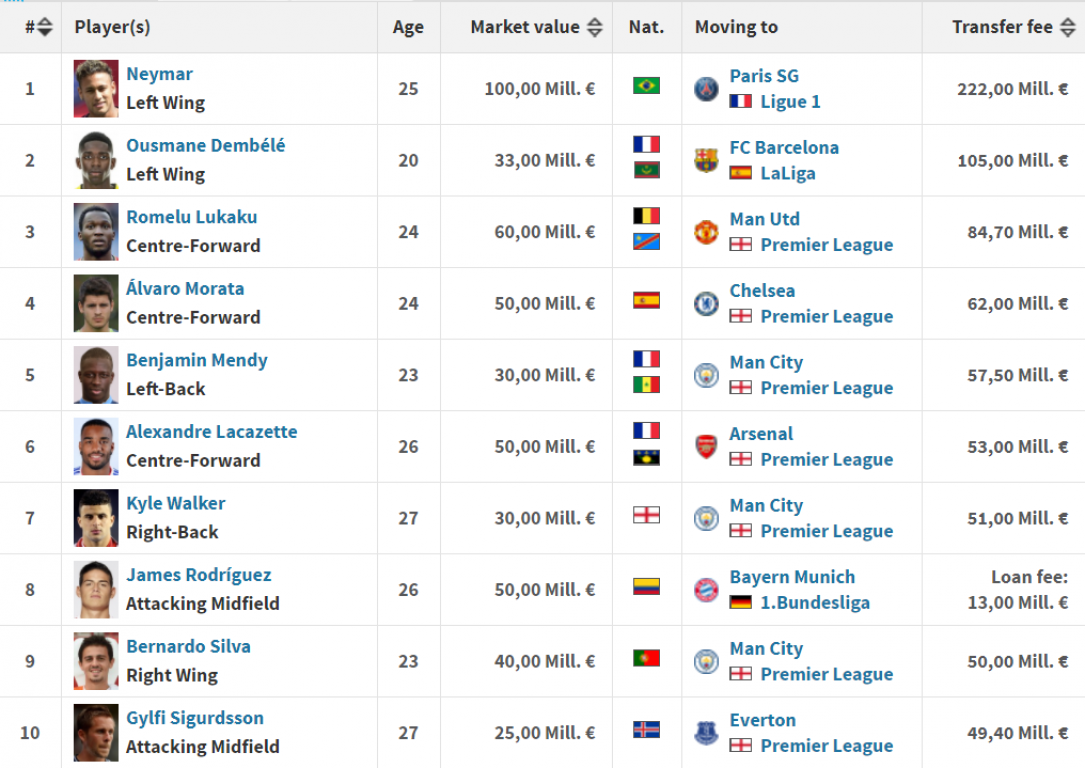Sort by Market value column arrows

[x=595, y=28]
